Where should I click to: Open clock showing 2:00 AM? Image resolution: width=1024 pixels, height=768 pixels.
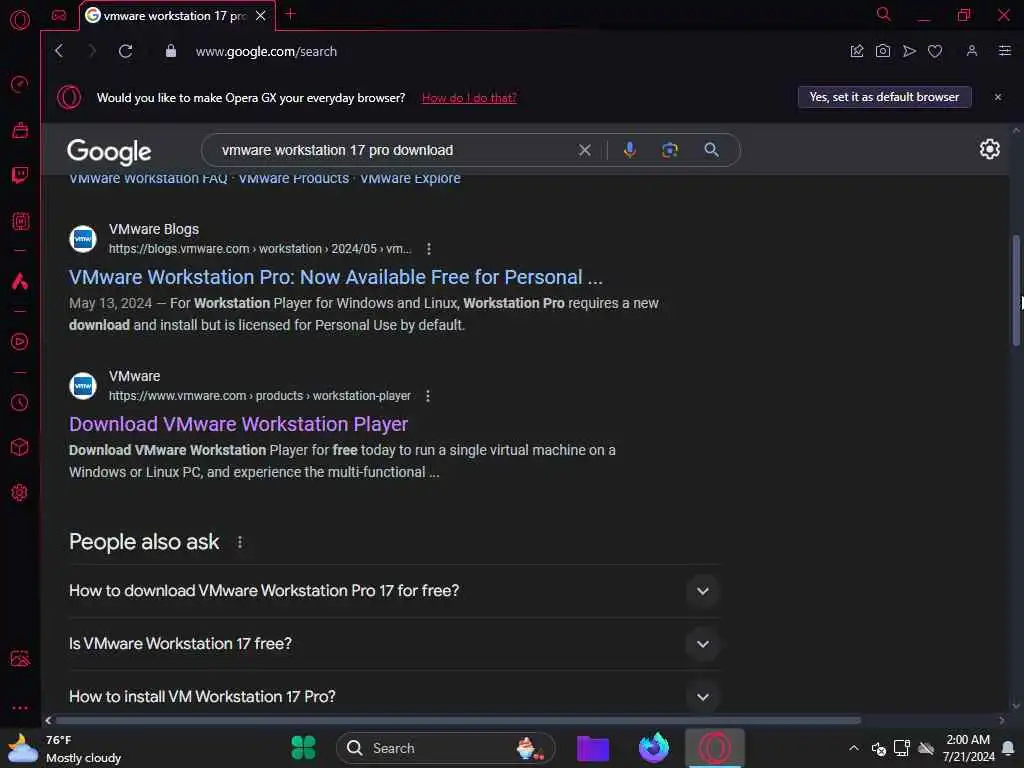[968, 748]
